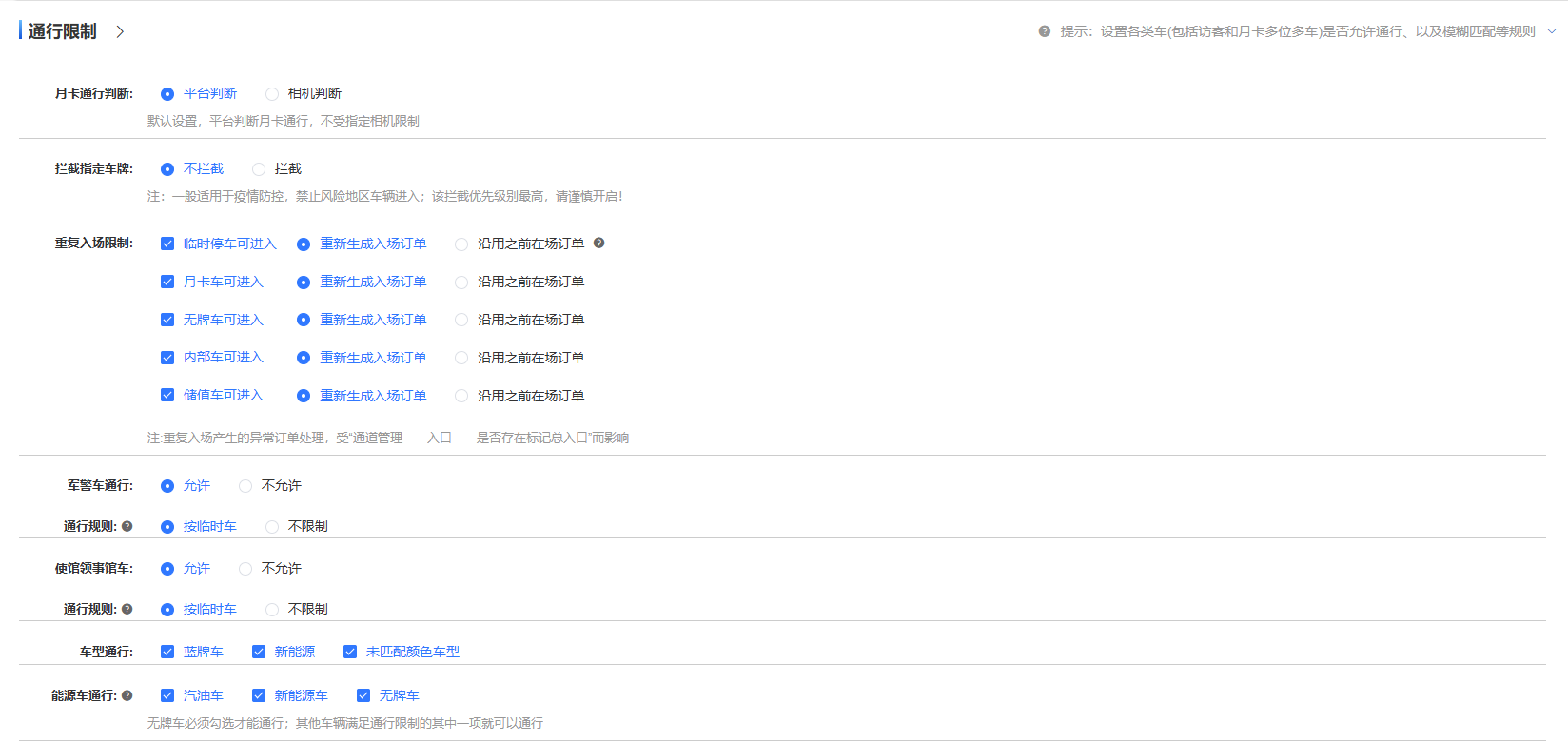Toggle 蓝牌车 checkbox in 车型通行
This screenshot has width=1568, height=742.
tap(167, 652)
